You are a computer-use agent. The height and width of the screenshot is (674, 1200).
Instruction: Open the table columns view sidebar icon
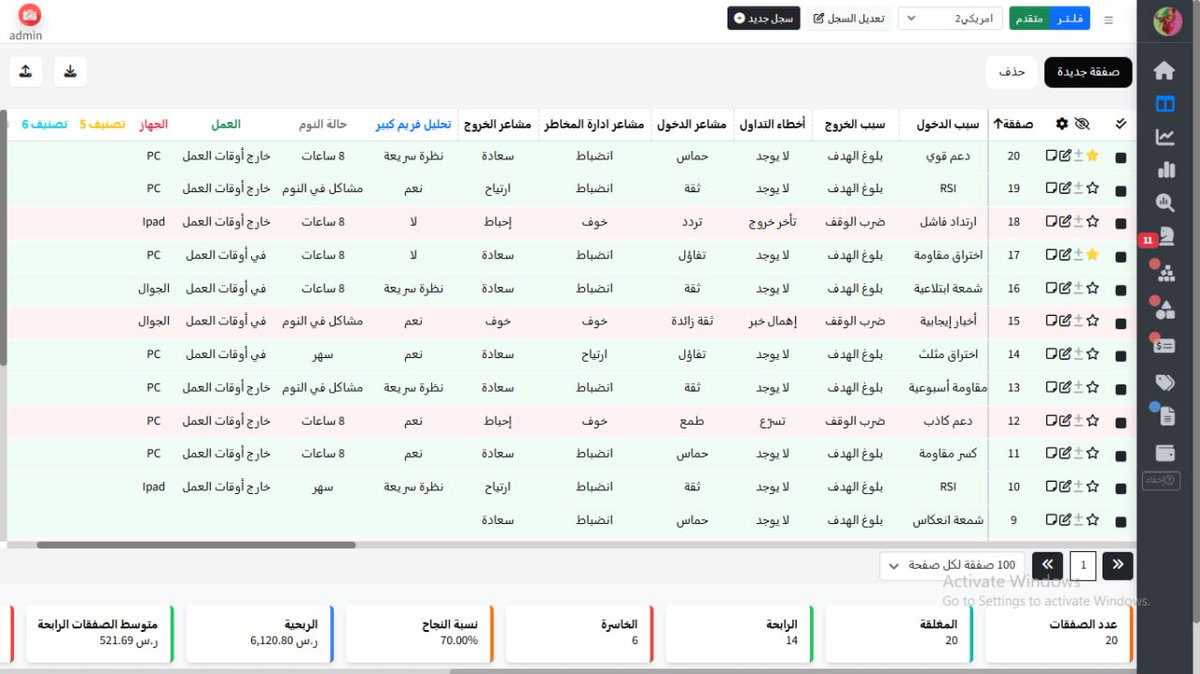pyautogui.click(x=1164, y=104)
